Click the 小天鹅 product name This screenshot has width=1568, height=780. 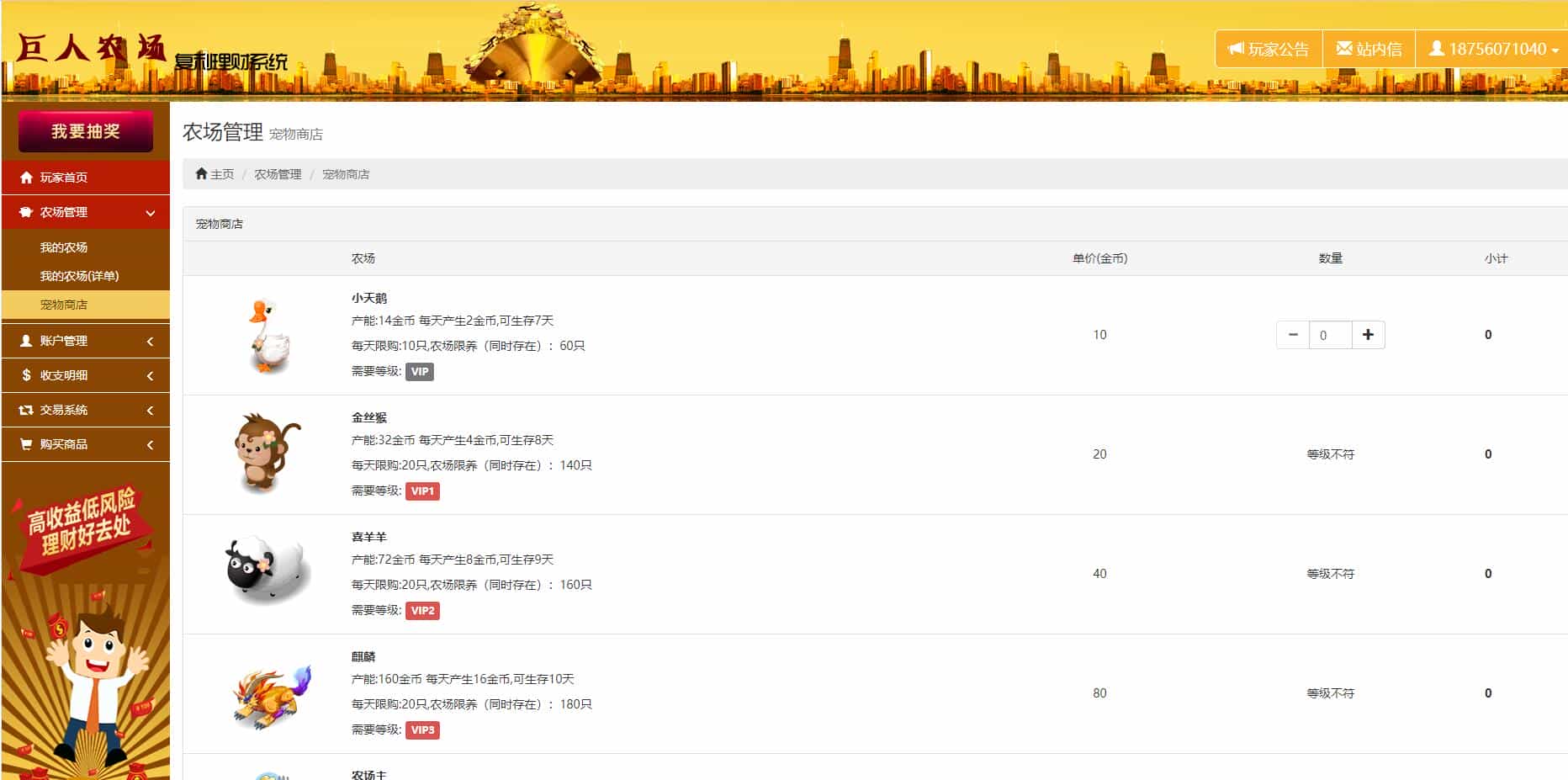pos(369,298)
